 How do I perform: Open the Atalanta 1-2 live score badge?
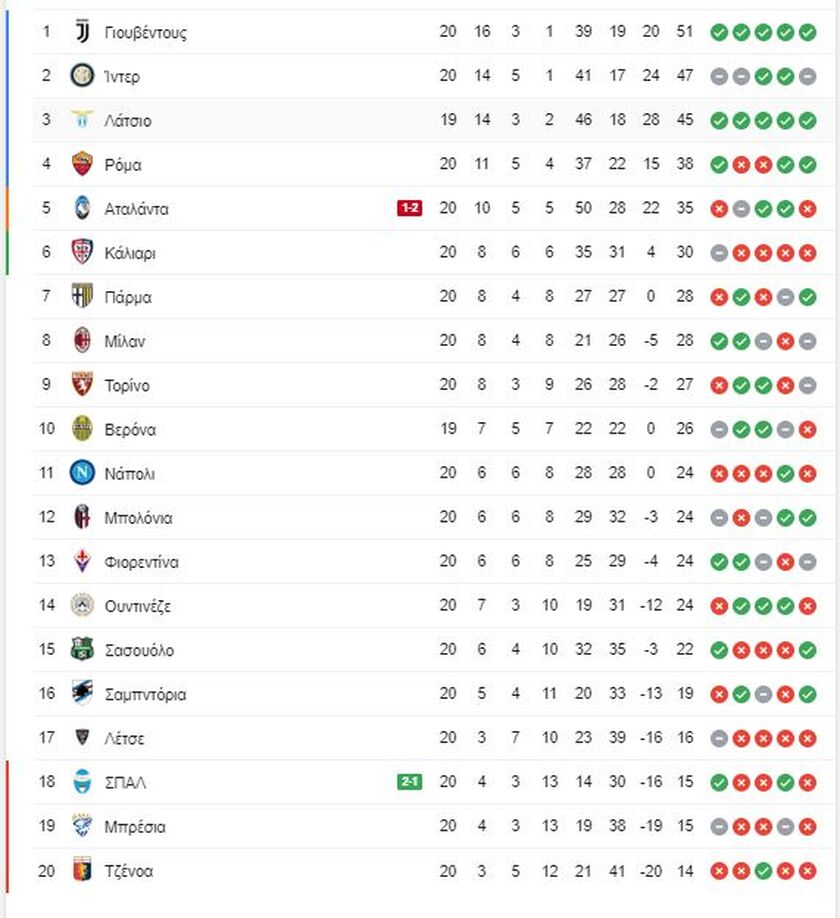coord(409,208)
